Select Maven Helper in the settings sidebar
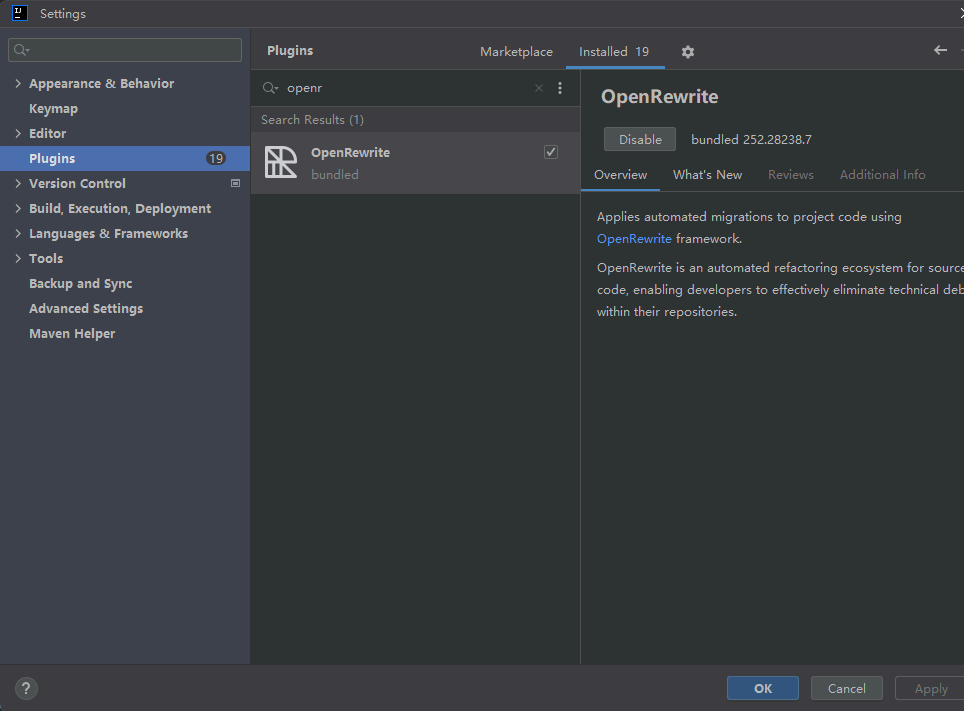Screen dimensions: 964x711 [x=72, y=333]
